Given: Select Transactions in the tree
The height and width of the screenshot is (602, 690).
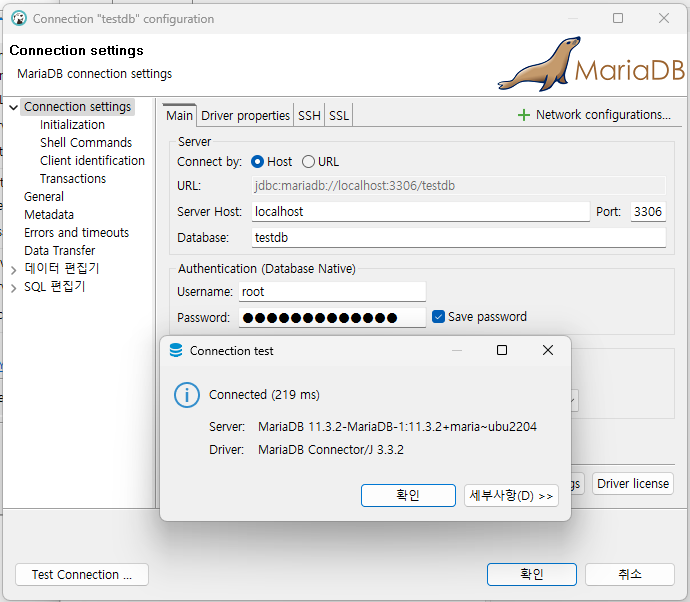Looking at the screenshot, I should pos(73,179).
